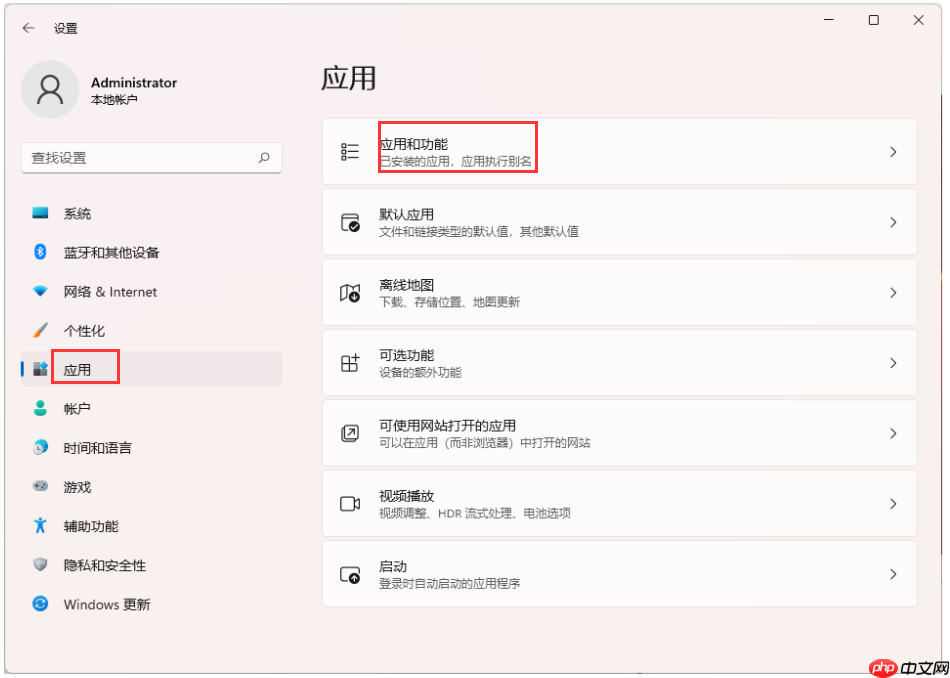Click the Windows 更新 icon in sidebar
The image size is (950, 678).
point(40,604)
